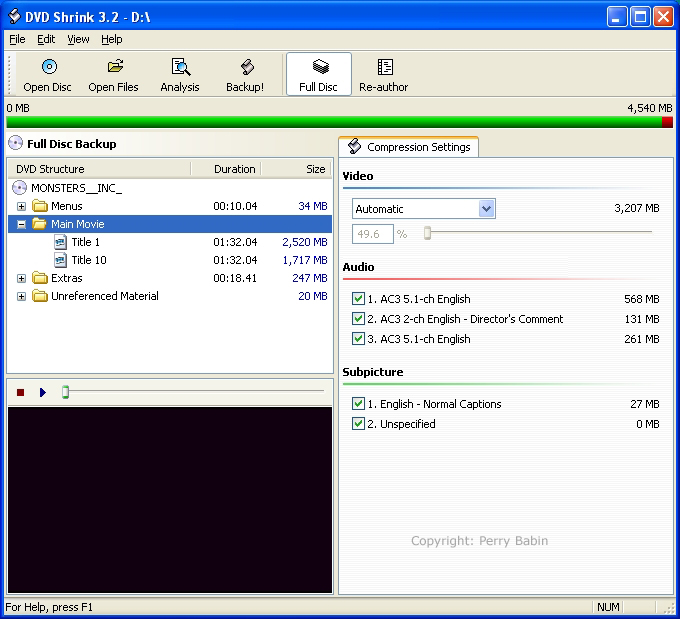
Task: Minimize the DVD Shrink window
Action: (616, 17)
